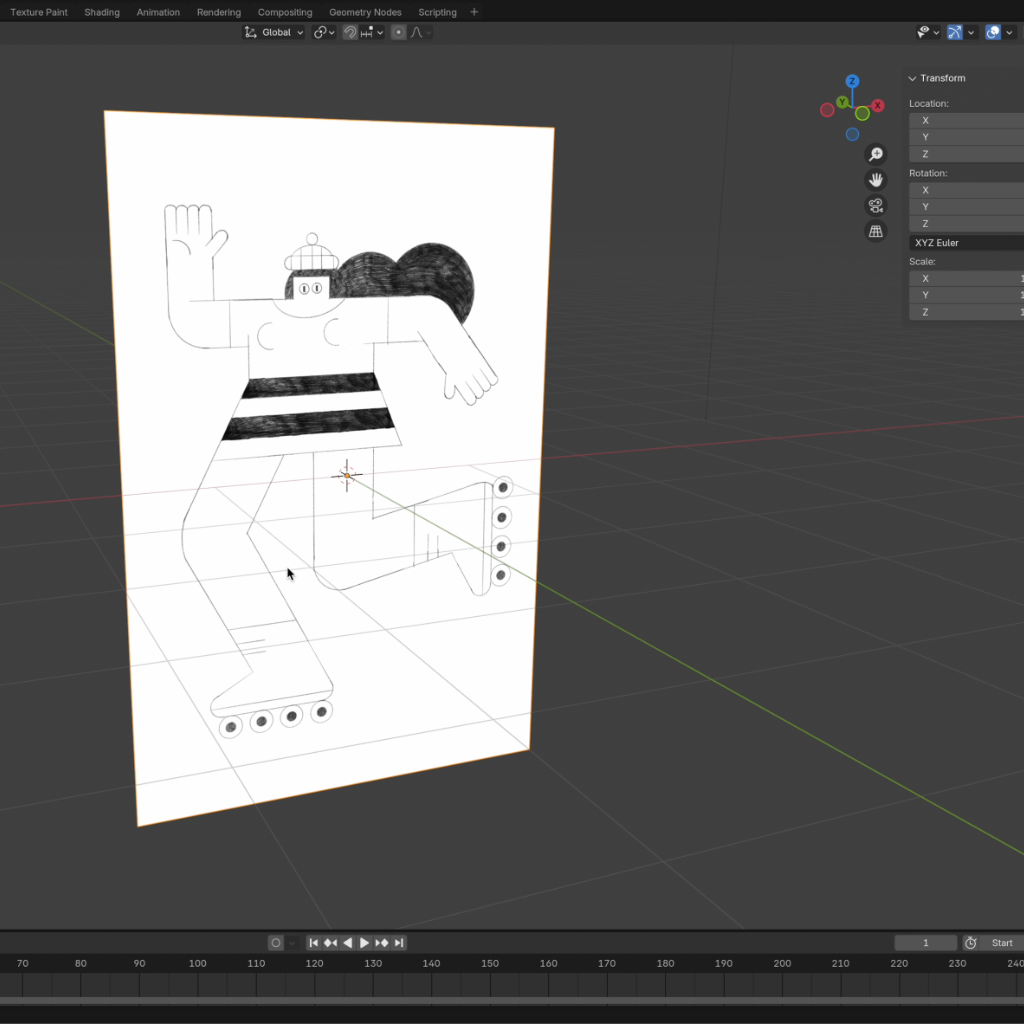Open the Global transform orientation dropdown
The width and height of the screenshot is (1024, 1024).
(274, 32)
